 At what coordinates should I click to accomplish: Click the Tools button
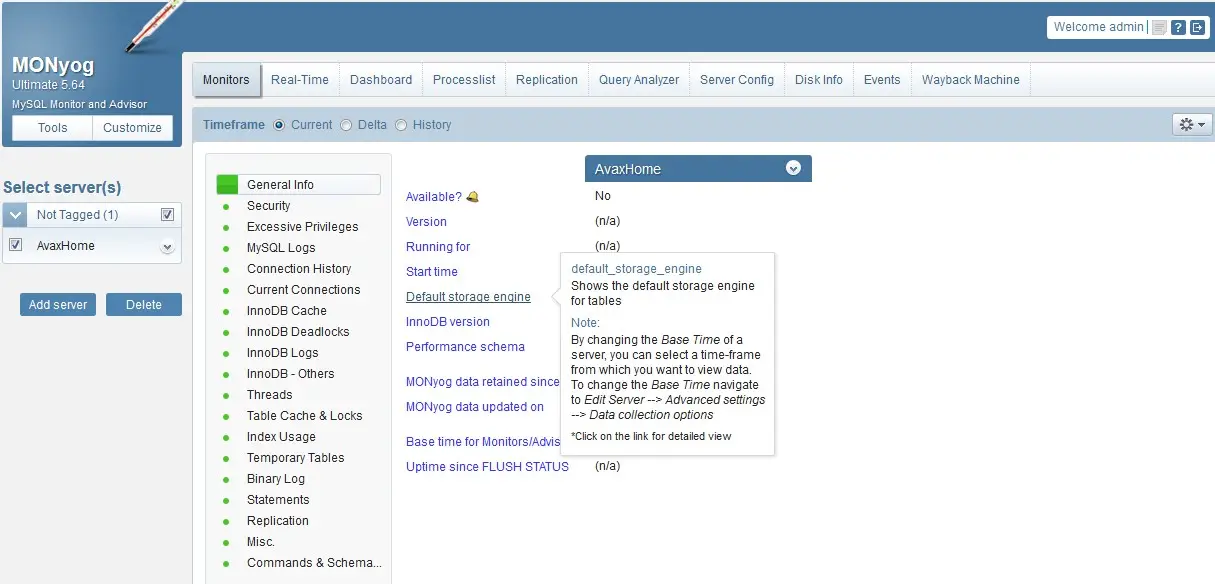[x=52, y=128]
